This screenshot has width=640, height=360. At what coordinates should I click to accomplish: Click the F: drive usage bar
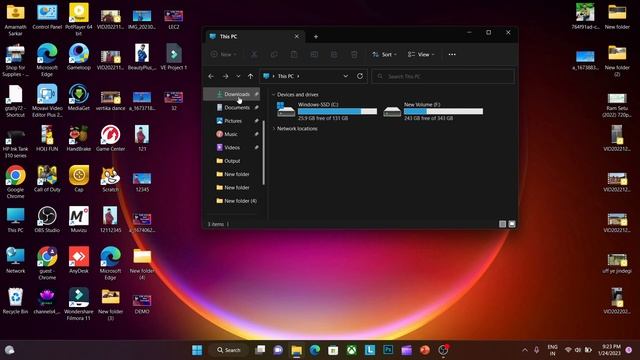point(443,111)
